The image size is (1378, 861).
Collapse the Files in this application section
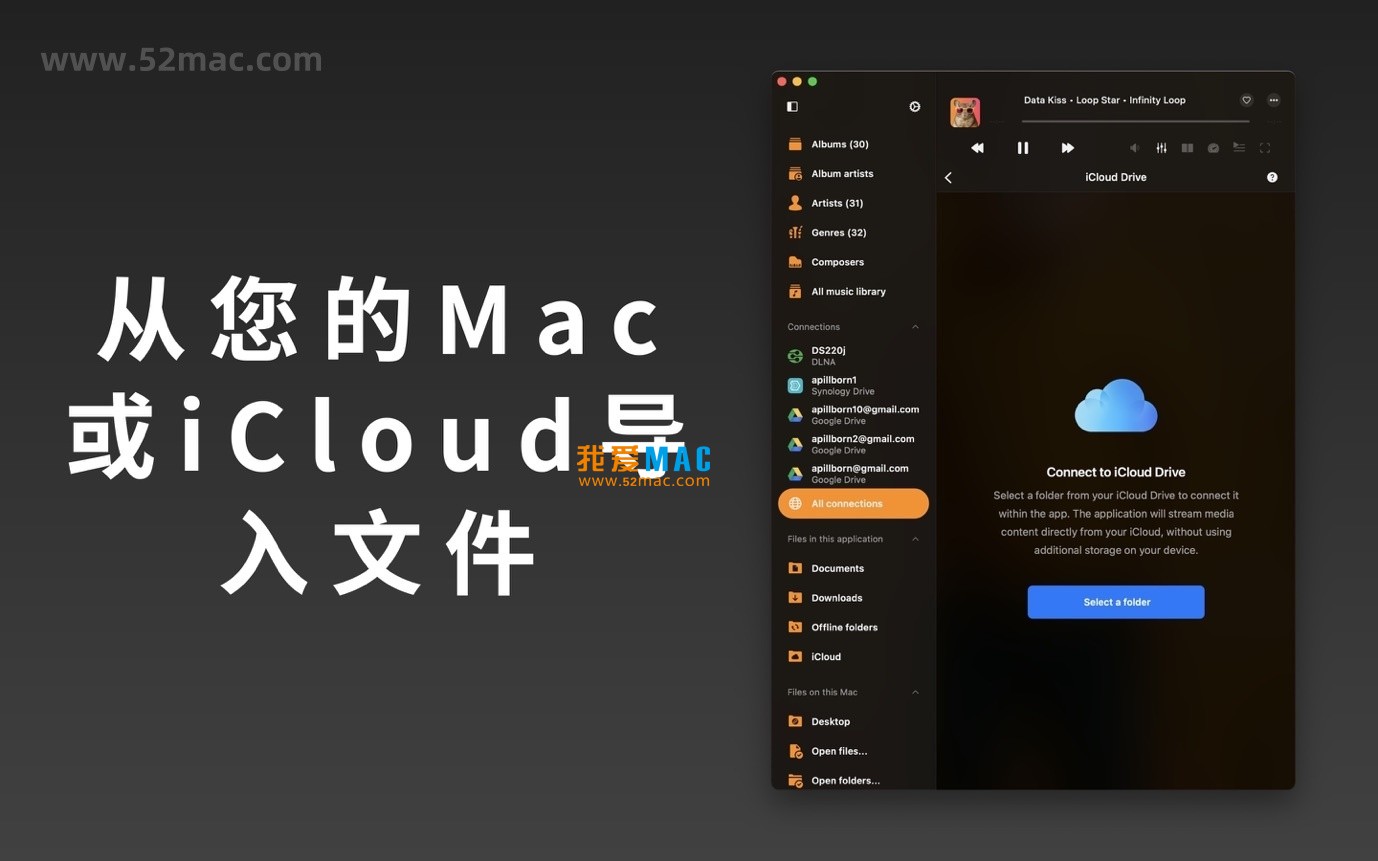(915, 538)
